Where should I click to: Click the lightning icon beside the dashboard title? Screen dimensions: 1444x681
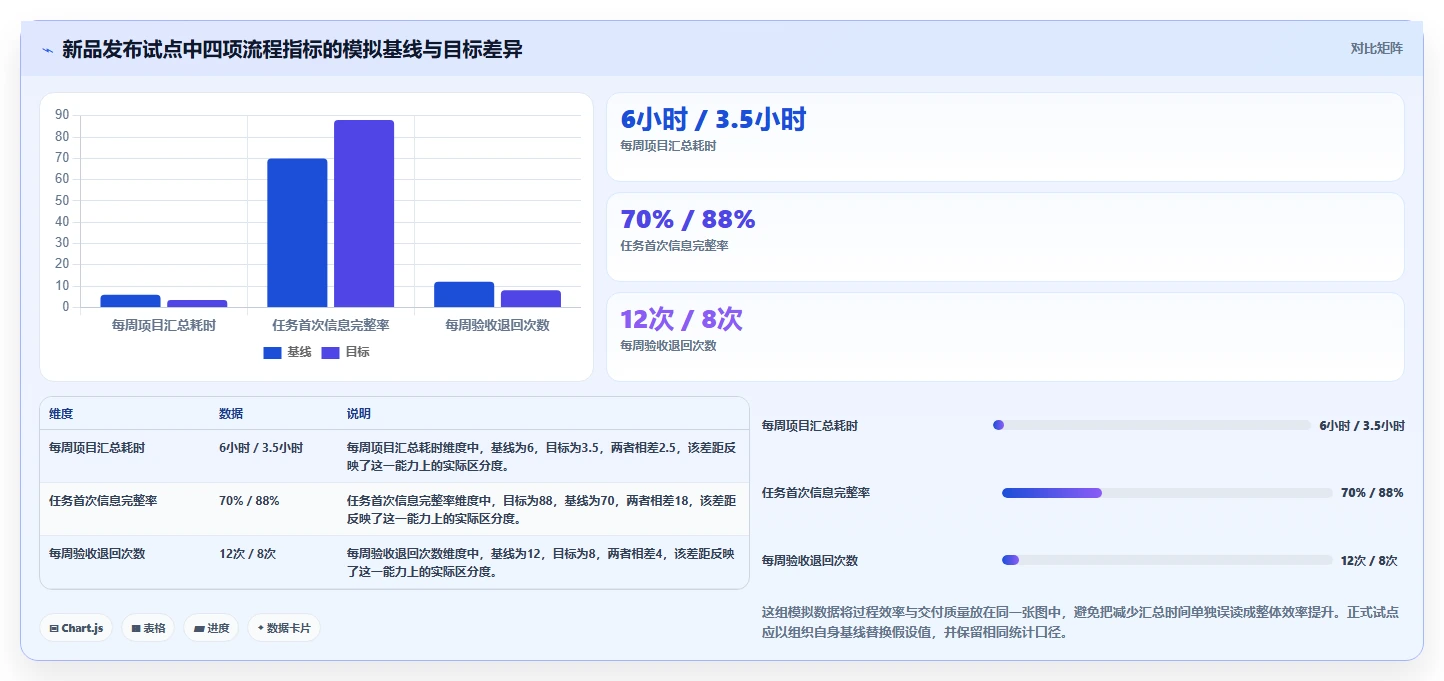(x=47, y=50)
